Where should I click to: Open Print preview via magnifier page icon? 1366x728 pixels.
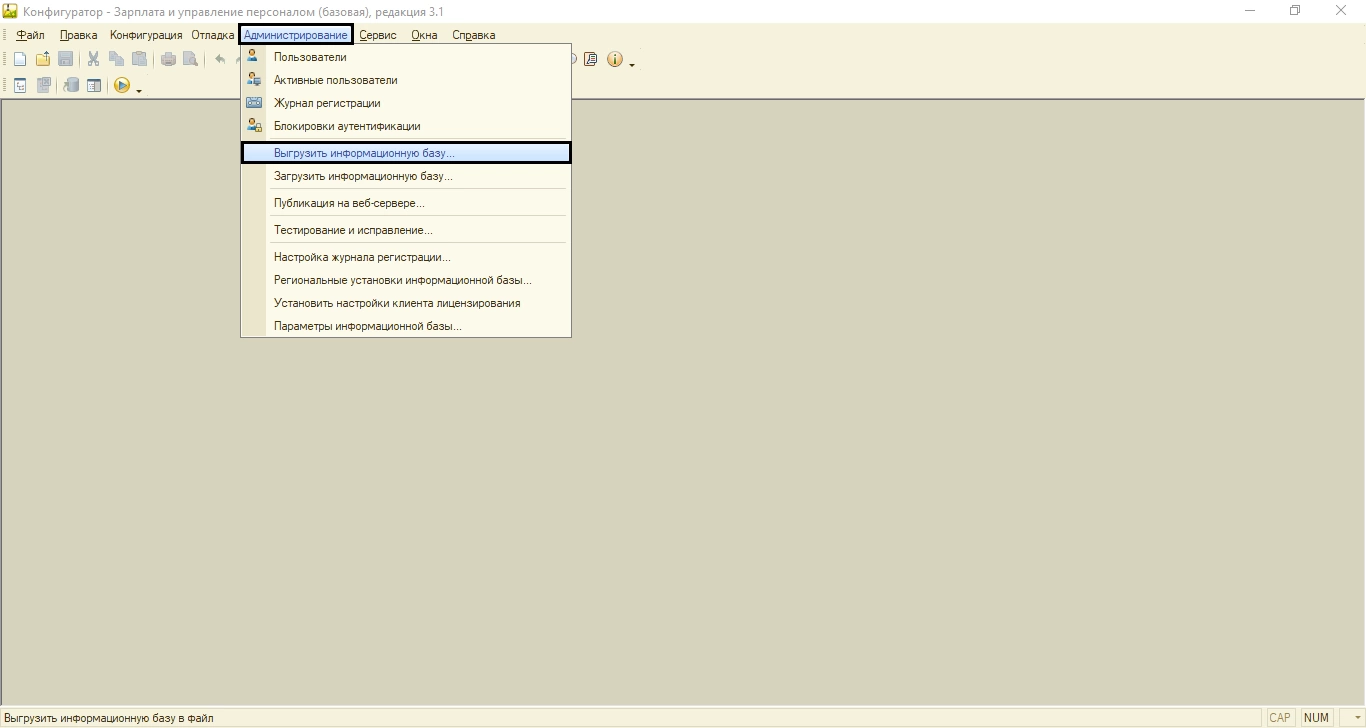tap(190, 60)
